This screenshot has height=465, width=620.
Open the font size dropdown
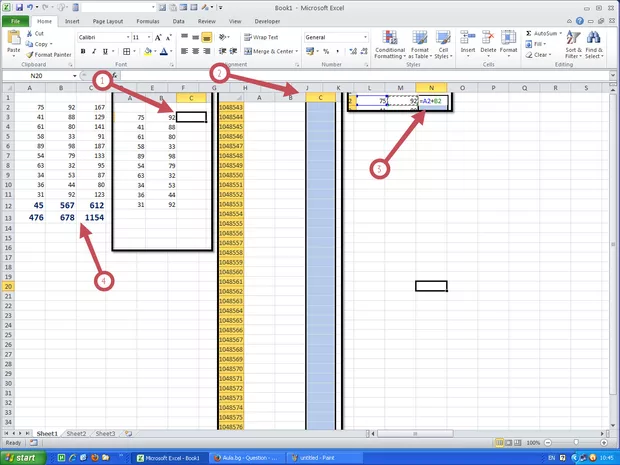[149, 37]
